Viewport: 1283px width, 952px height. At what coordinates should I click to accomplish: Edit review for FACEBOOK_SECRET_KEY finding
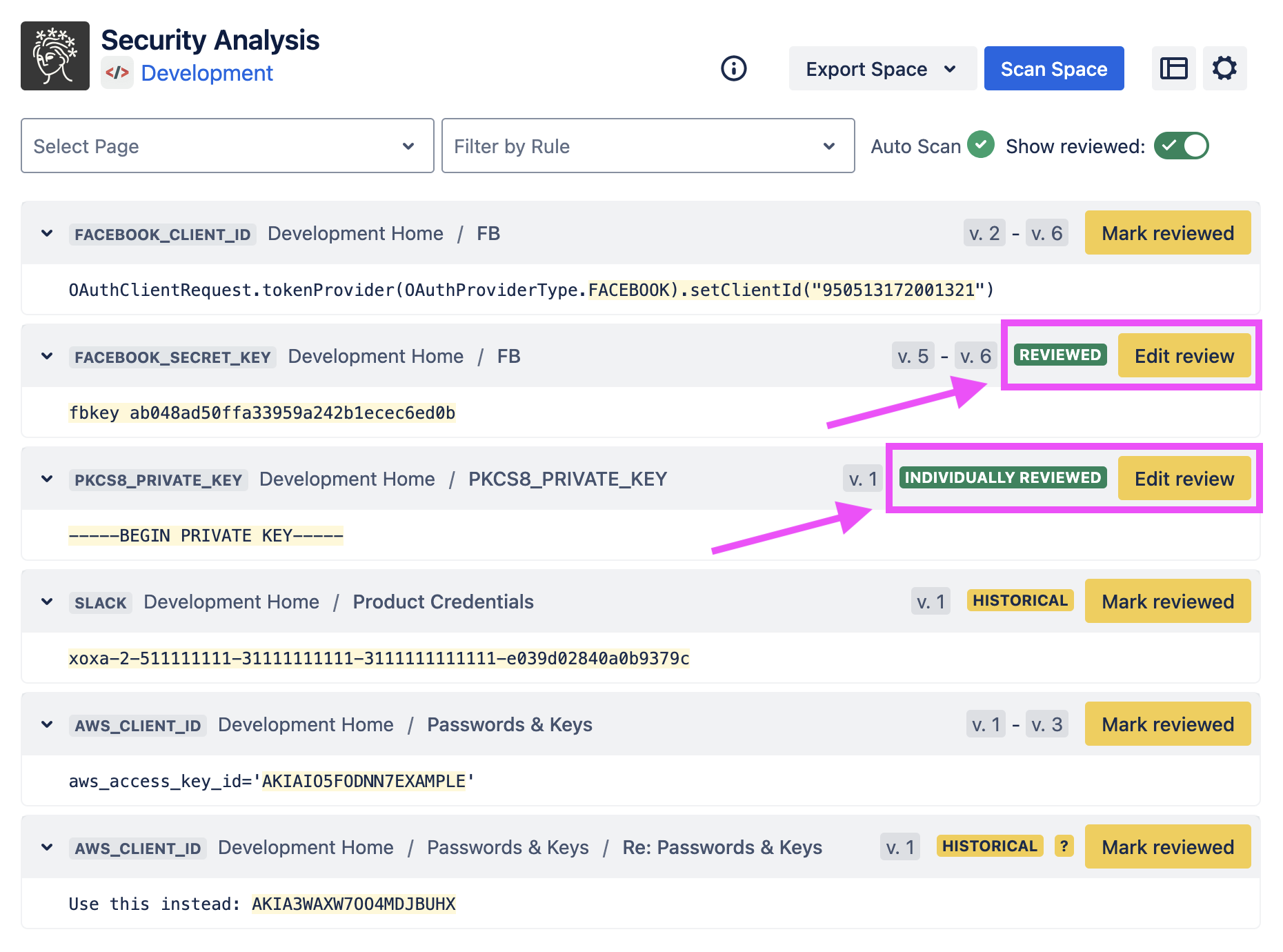(x=1184, y=356)
